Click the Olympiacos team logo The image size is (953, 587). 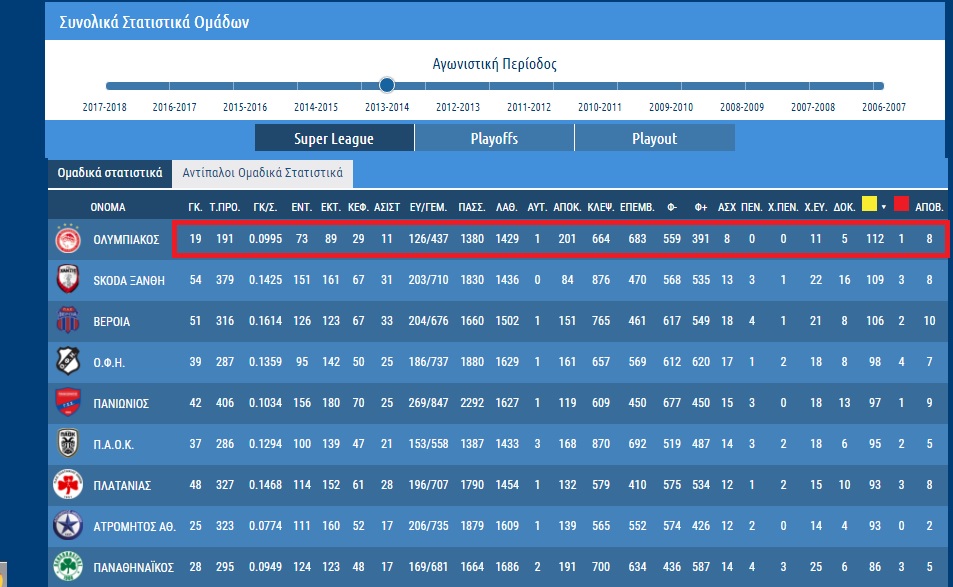[x=68, y=239]
